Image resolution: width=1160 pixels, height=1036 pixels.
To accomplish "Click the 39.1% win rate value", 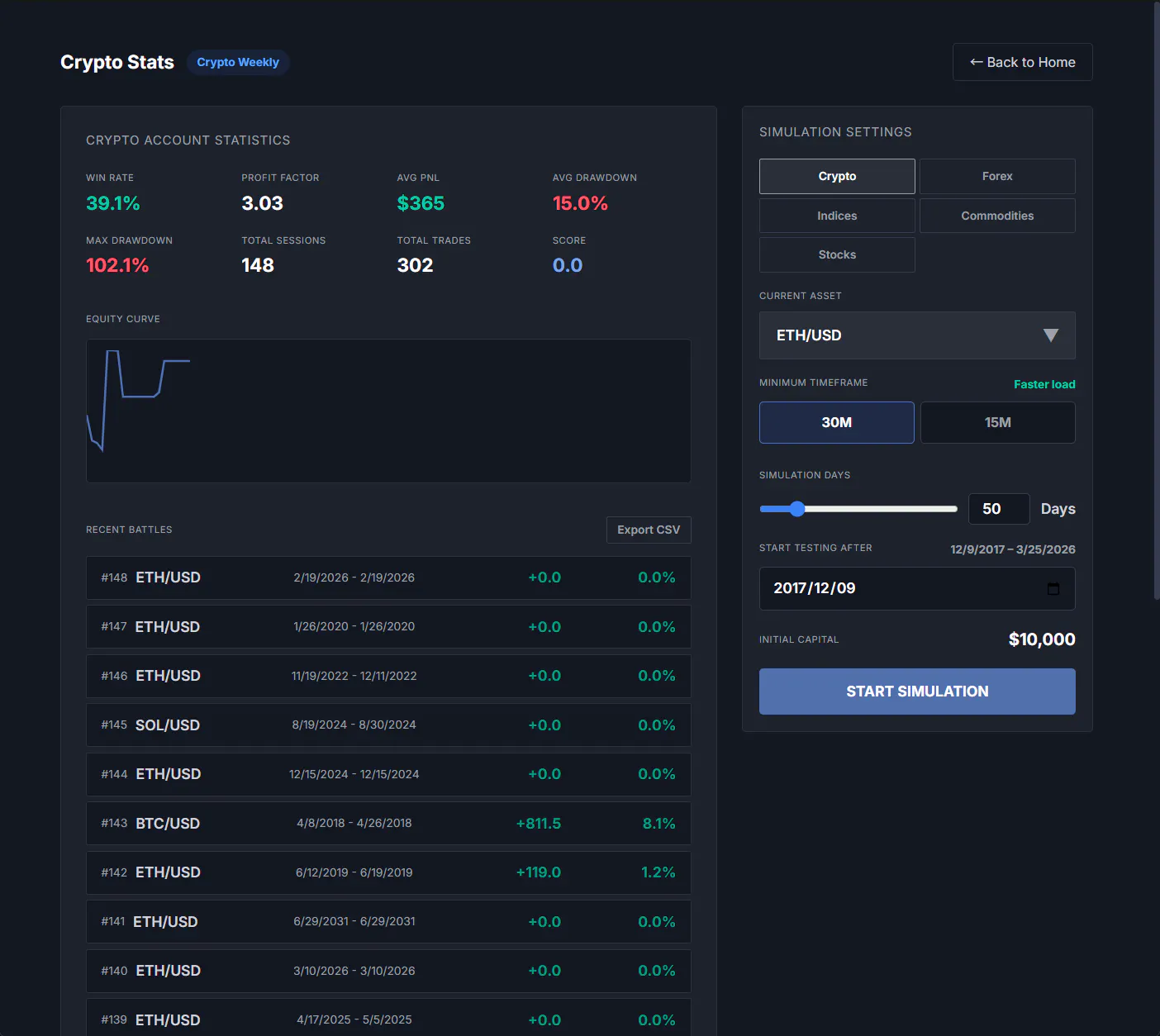I will [x=113, y=203].
